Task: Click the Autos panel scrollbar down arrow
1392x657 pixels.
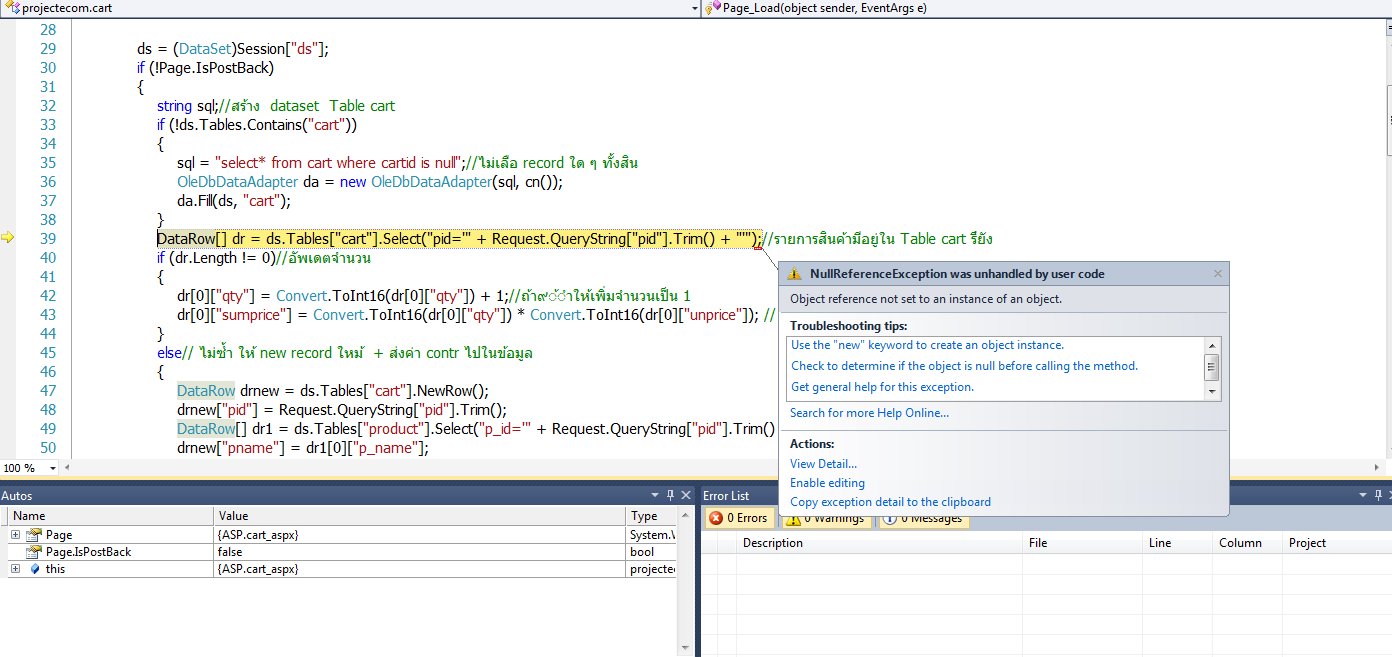Action: coord(685,650)
